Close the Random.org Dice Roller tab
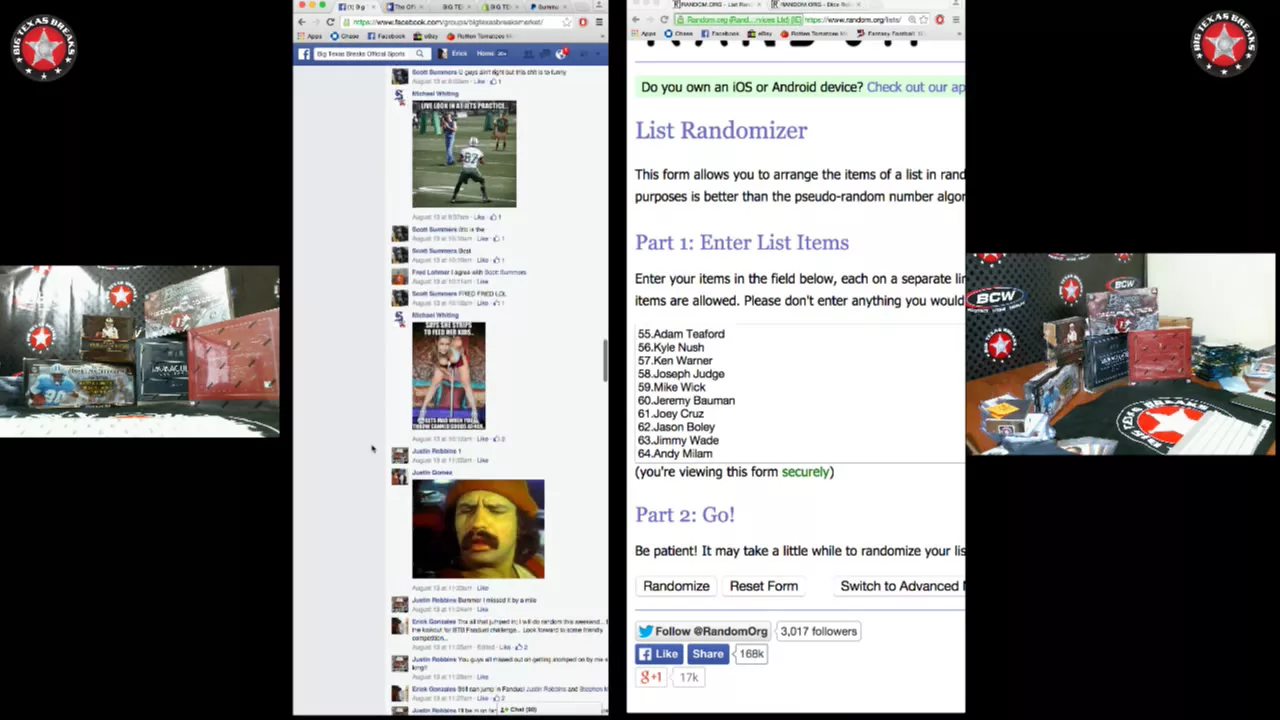 pyautogui.click(x=859, y=4)
